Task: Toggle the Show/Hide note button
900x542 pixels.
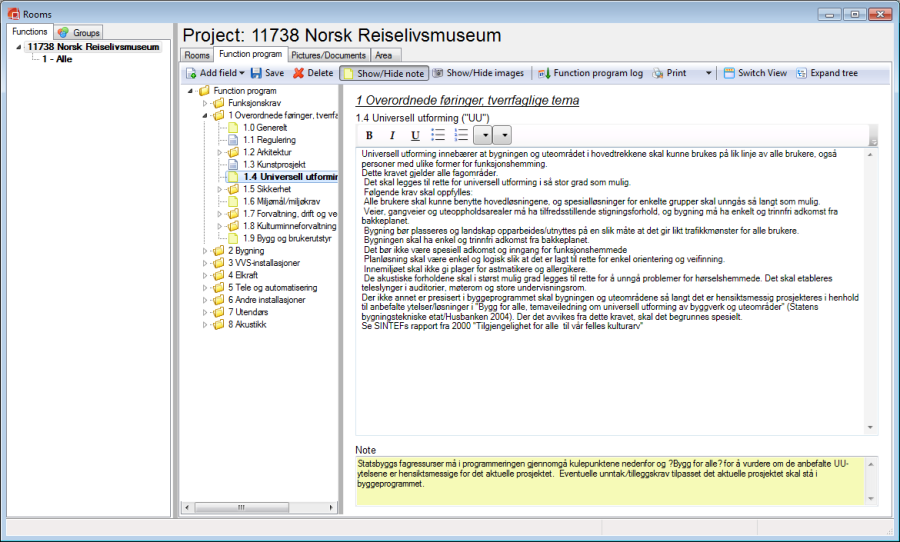Action: 384,73
